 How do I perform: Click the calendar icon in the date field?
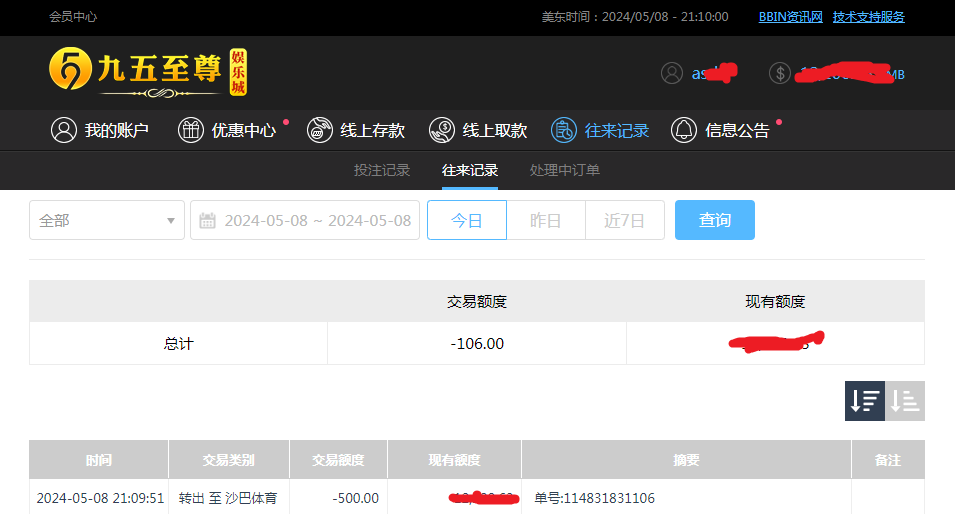tap(207, 220)
